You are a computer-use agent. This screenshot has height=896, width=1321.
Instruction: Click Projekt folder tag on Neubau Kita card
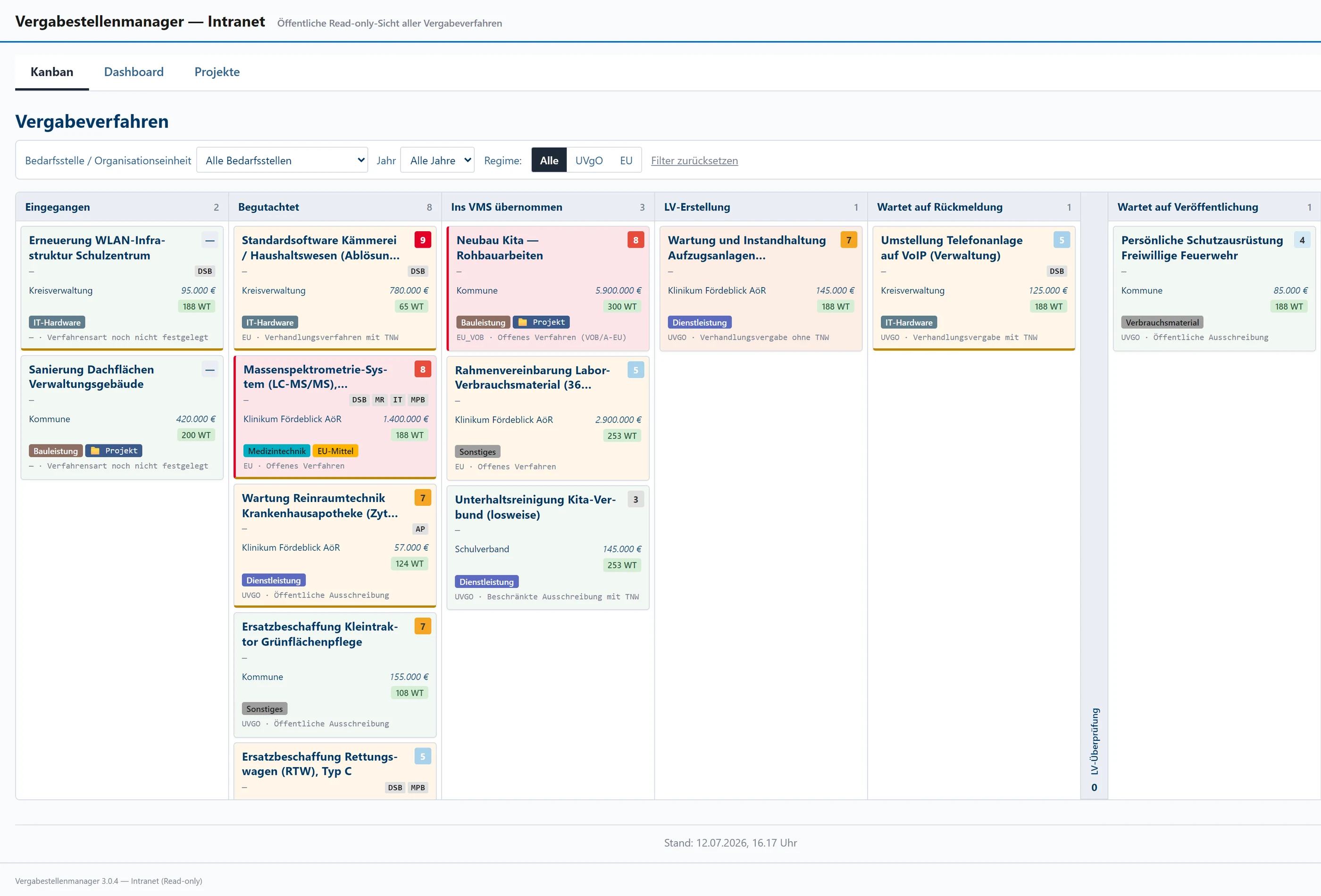pos(541,322)
